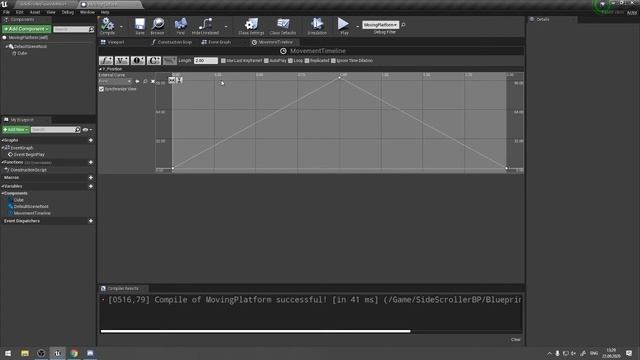Open the eye view options in My Blueprint
Image resolution: width=640 pixels, height=360 pixels.
tap(87, 130)
